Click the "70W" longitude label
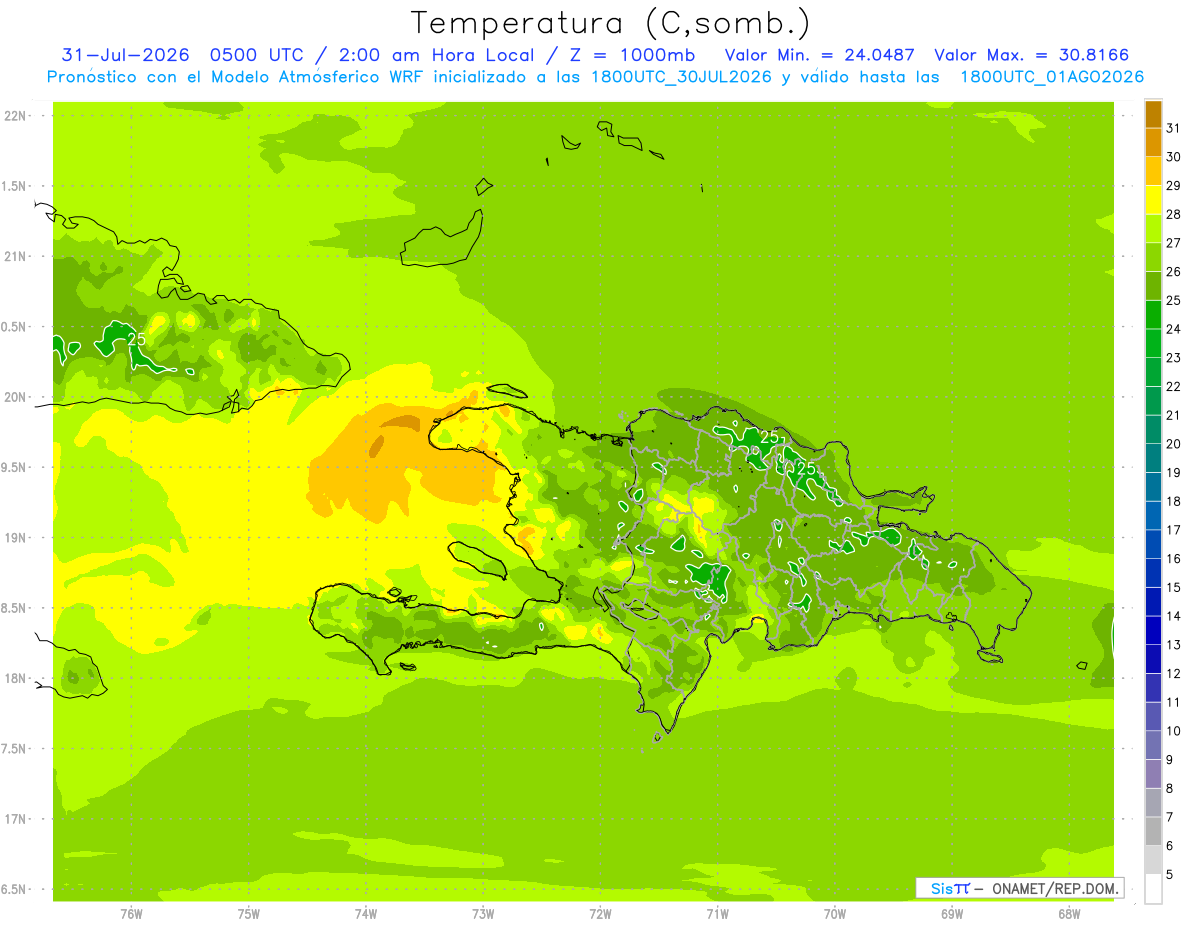 click(x=835, y=914)
